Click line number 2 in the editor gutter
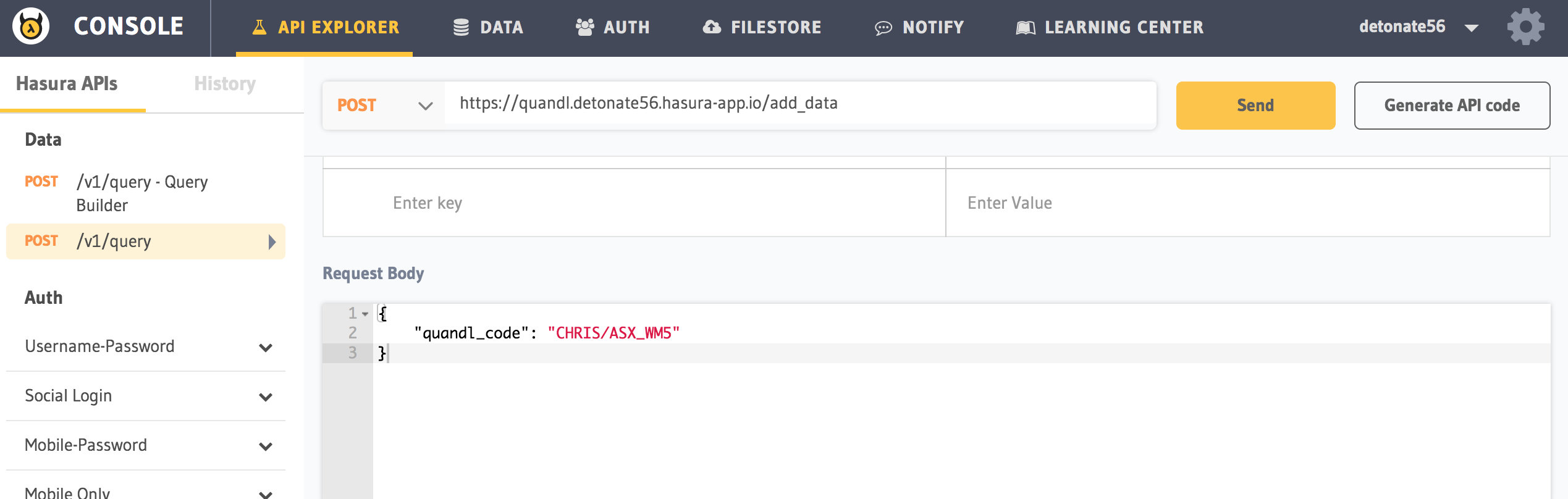This screenshot has height=499, width=1568. point(353,333)
